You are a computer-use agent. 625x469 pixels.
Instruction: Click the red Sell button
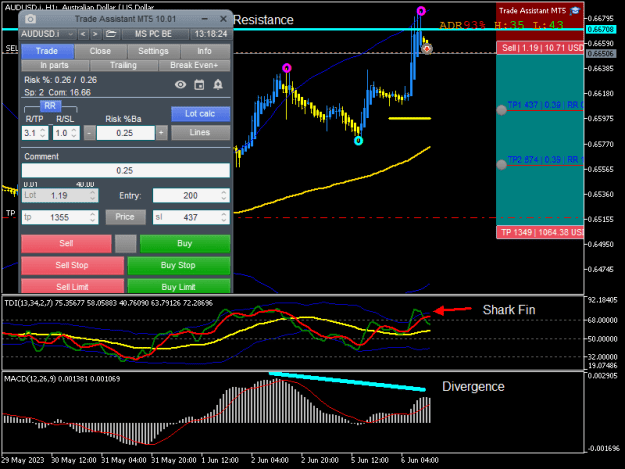[66, 243]
